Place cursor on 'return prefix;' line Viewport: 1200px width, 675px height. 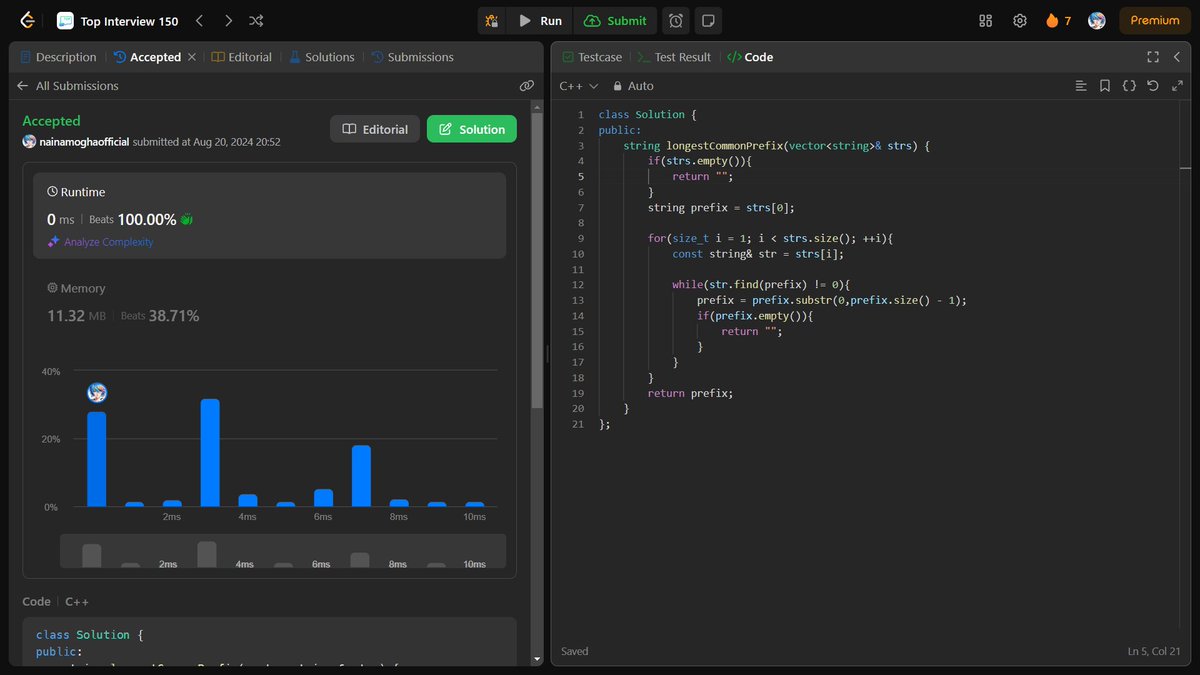[x=690, y=393]
